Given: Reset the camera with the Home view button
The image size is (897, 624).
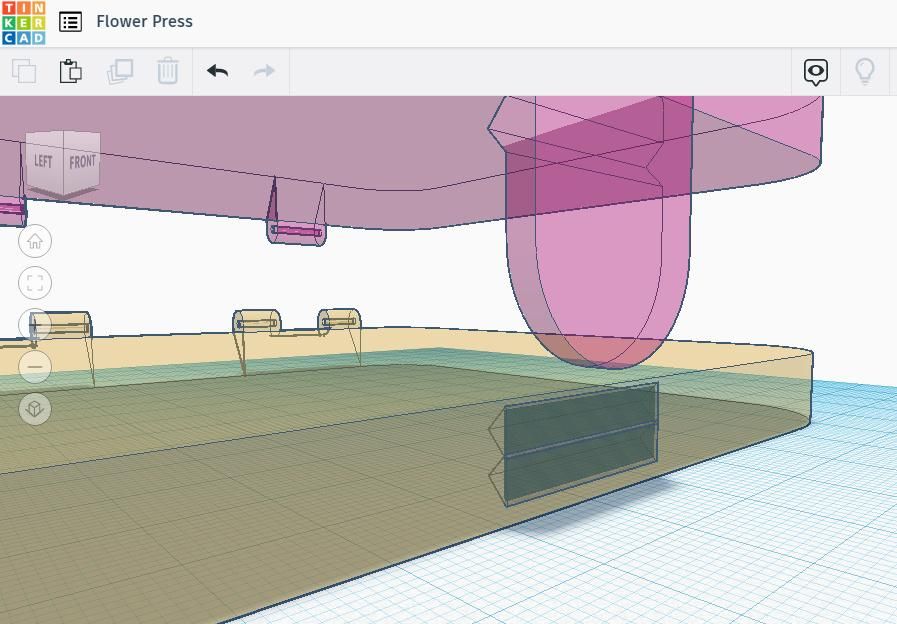Looking at the screenshot, I should [35, 241].
